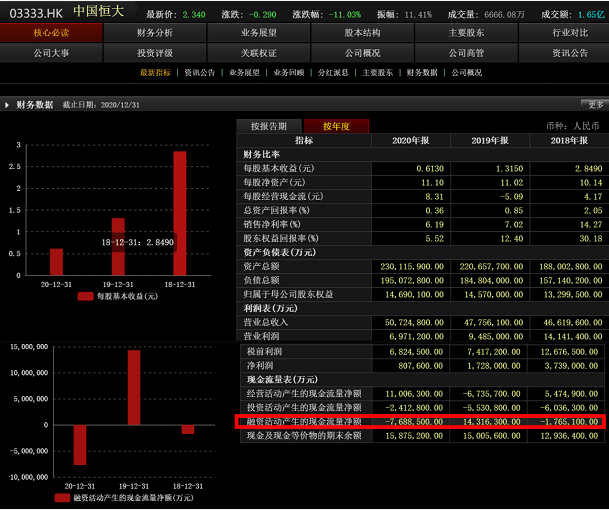Image resolution: width=609 pixels, height=510 pixels.
Task: Open the 分红派息 sub-navigation link
Action: pos(333,73)
